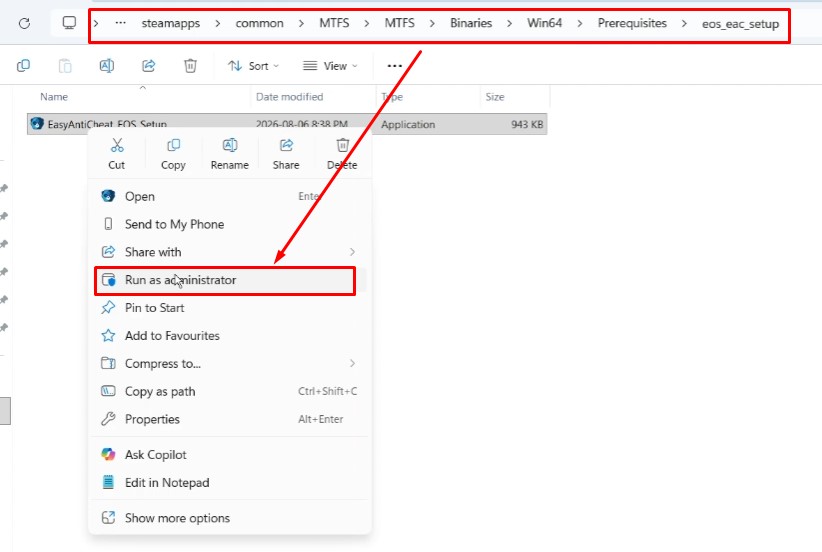Image resolution: width=822 pixels, height=552 pixels.
Task: Click the Application type cell
Action: pos(408,125)
